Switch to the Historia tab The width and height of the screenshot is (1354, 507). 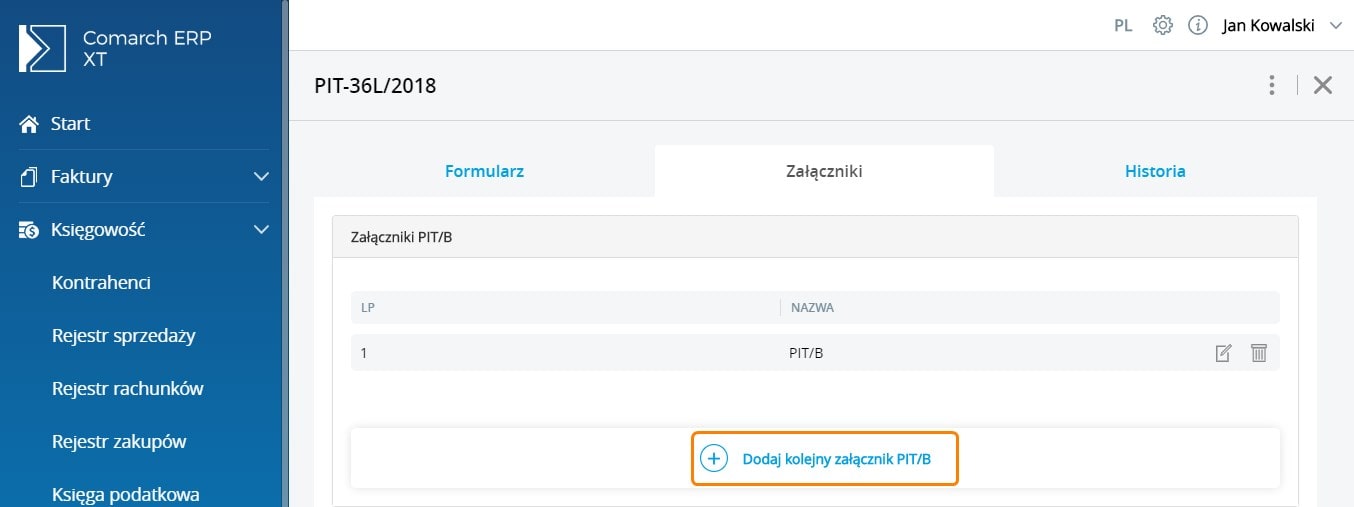point(1155,171)
